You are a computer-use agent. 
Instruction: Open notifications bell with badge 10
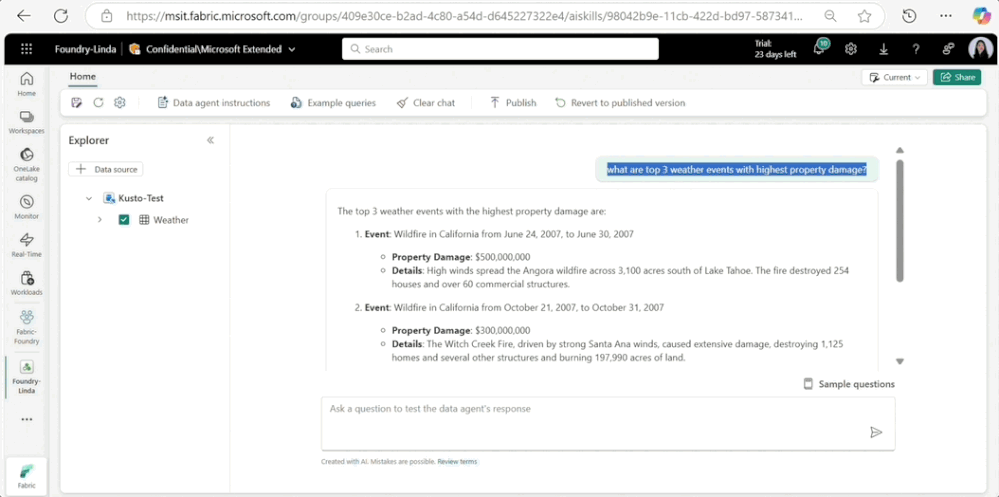[820, 49]
